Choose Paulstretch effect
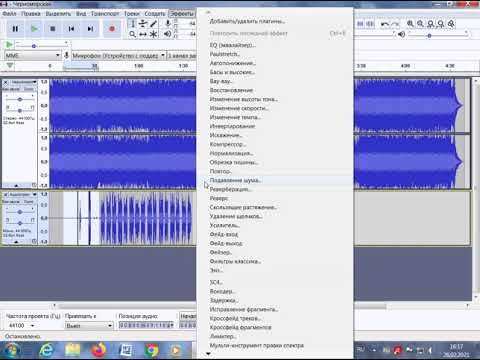Viewport: 480px width, 360px height. pos(275,54)
